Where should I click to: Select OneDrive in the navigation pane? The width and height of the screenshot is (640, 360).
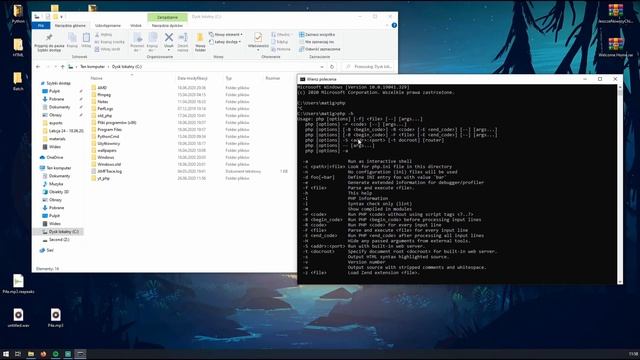pyautogui.click(x=52, y=157)
